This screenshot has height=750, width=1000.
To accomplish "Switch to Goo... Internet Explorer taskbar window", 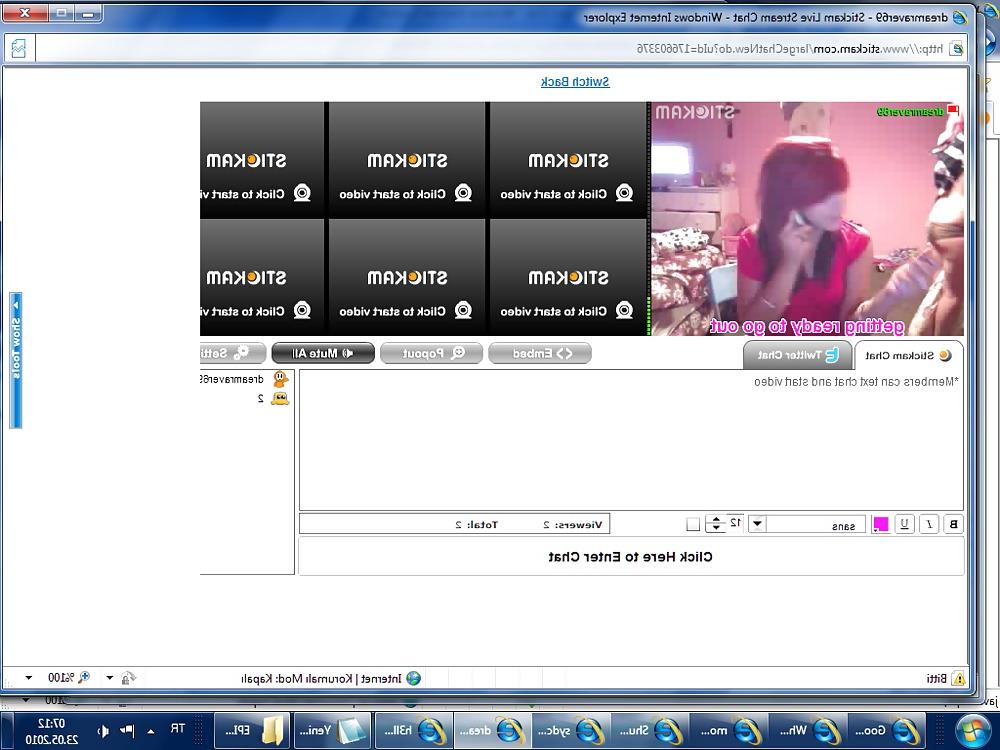I will coord(886,731).
